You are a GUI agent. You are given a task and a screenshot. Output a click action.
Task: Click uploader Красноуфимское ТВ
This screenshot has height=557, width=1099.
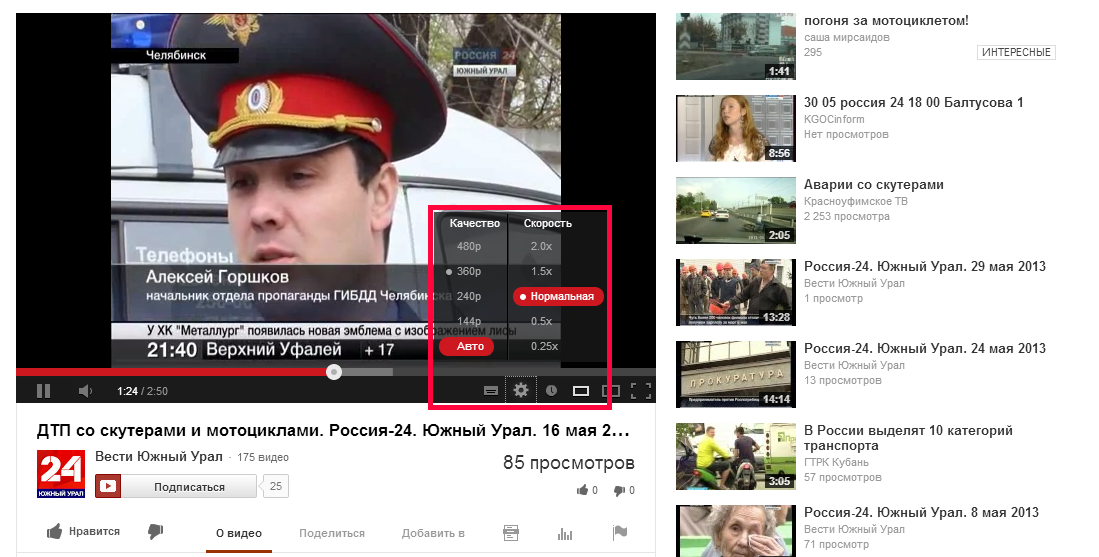(856, 201)
